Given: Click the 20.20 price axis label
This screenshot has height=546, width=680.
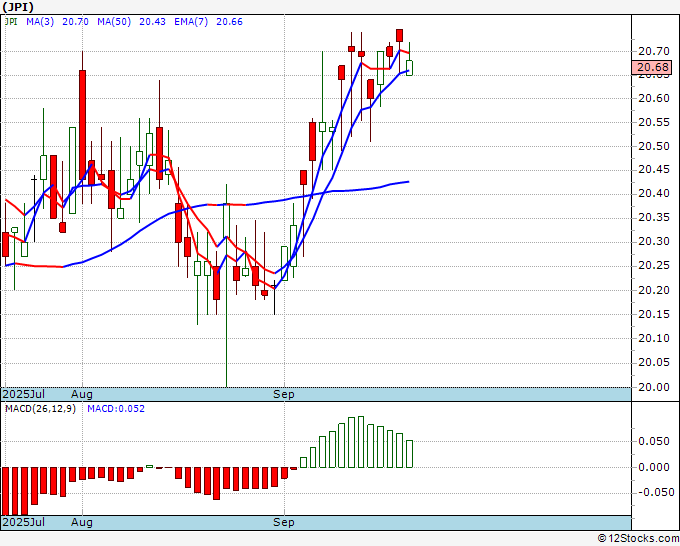Looking at the screenshot, I should pos(654,290).
